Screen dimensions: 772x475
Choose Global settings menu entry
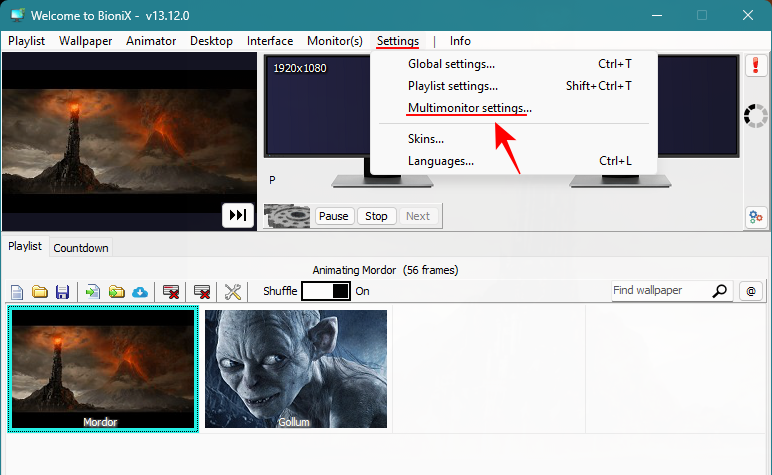tap(451, 64)
